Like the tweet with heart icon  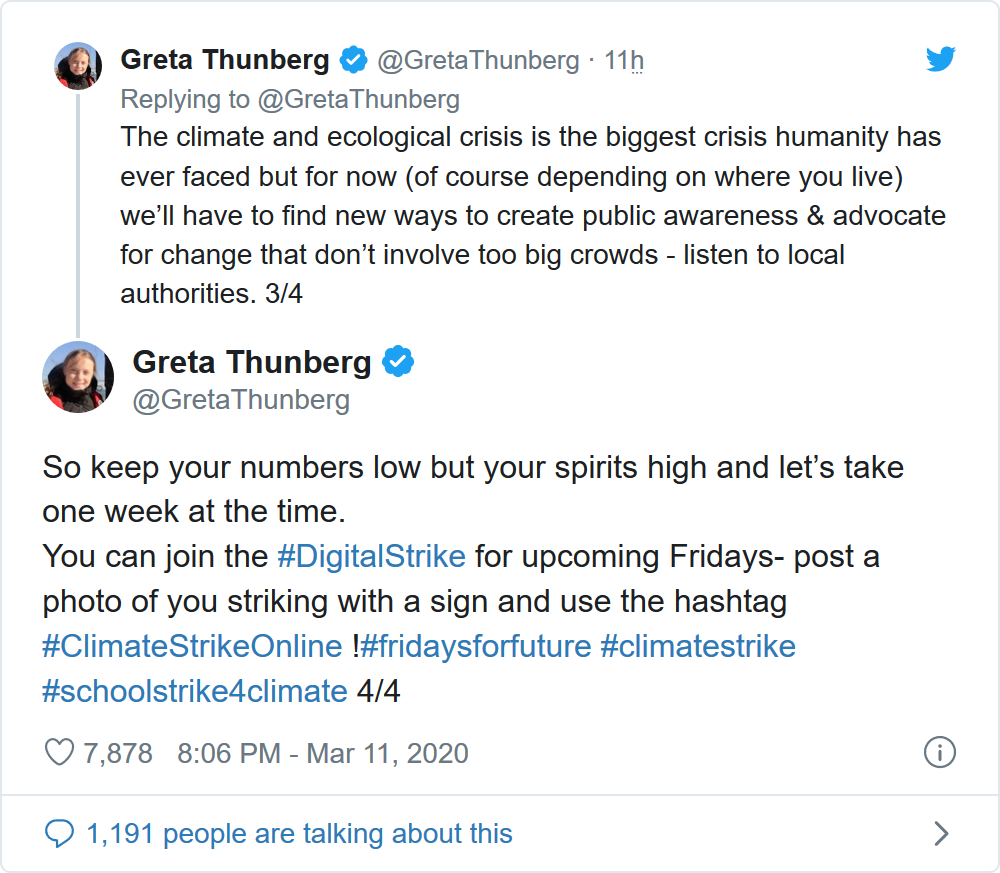tap(60, 752)
